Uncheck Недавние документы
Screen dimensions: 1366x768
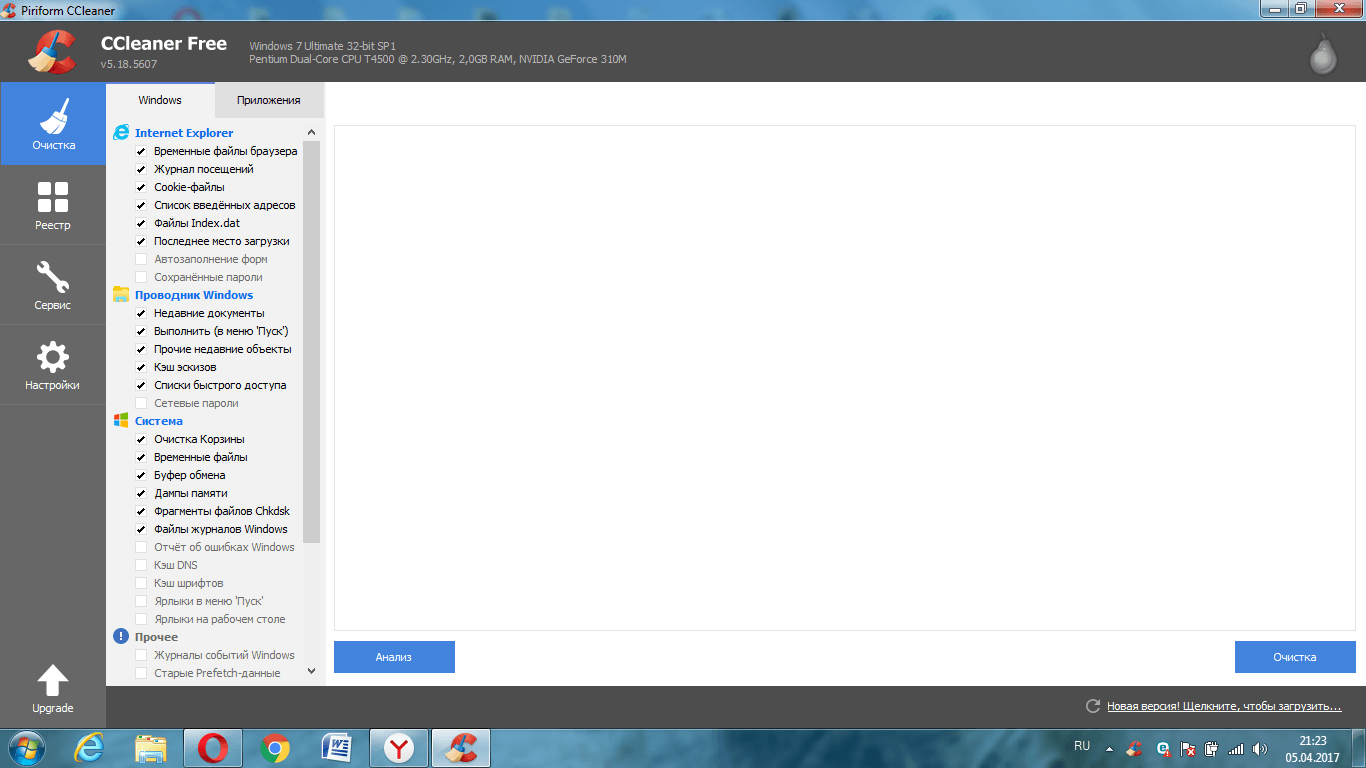(141, 313)
